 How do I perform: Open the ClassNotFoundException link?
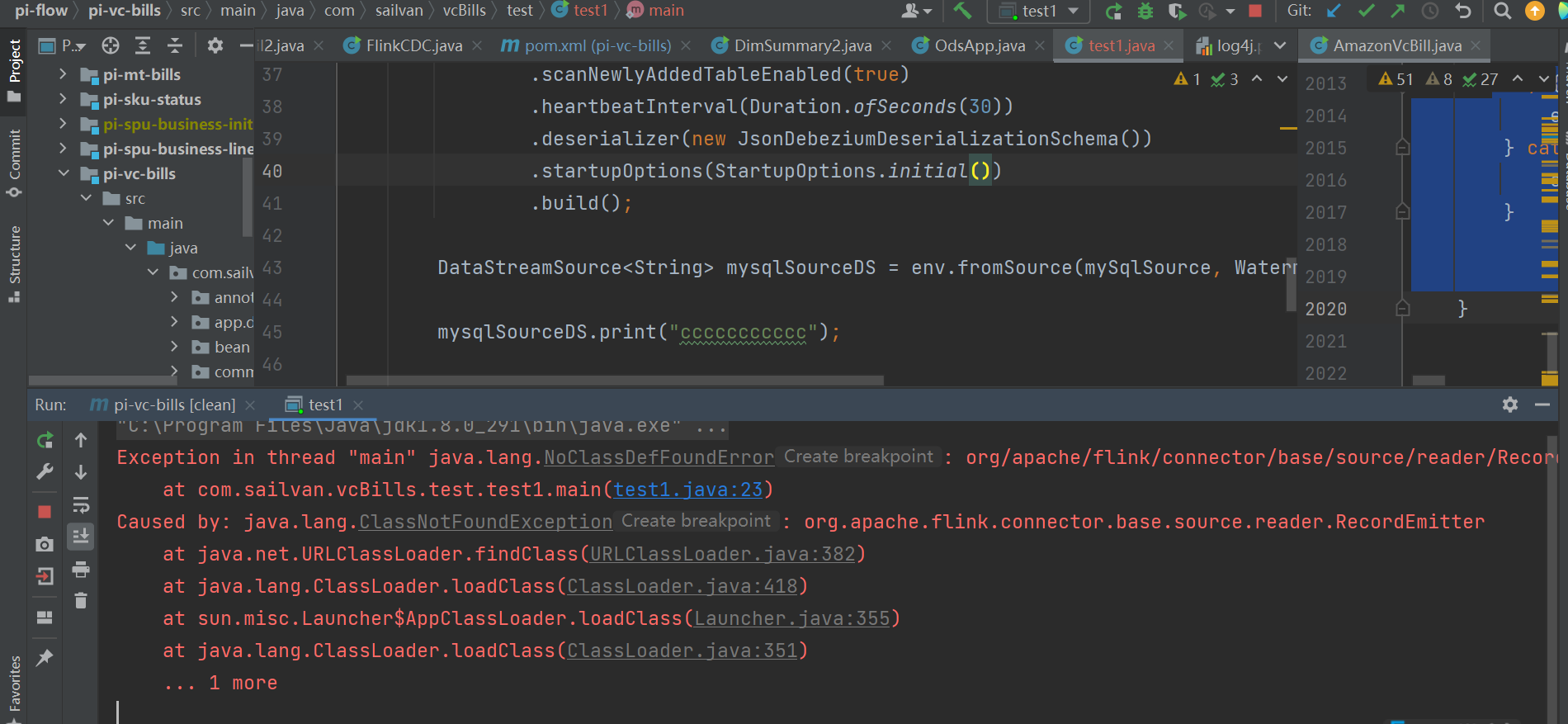[485, 522]
